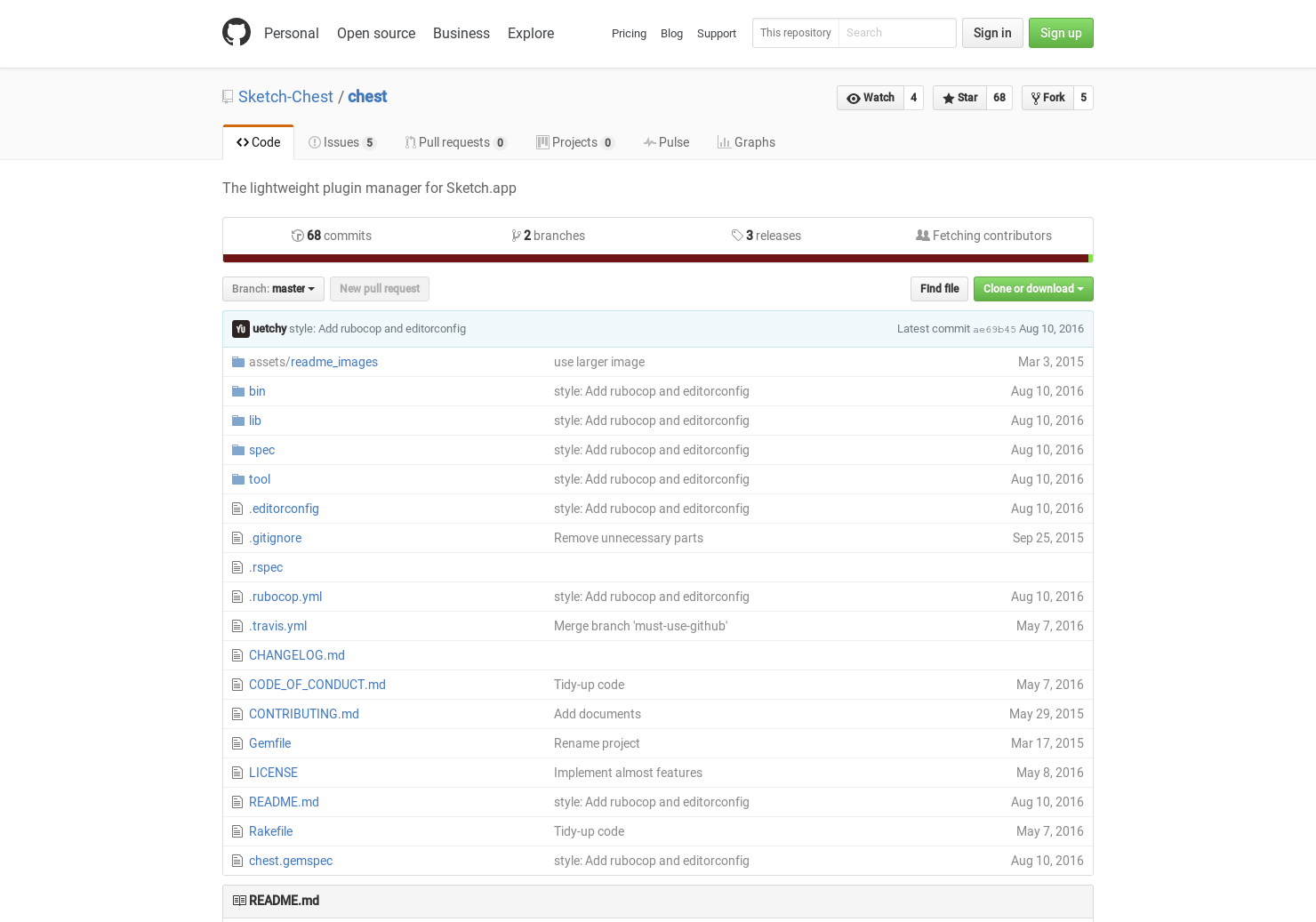Click the branches fork icon
The height and width of the screenshot is (922, 1316).
pyautogui.click(x=517, y=236)
